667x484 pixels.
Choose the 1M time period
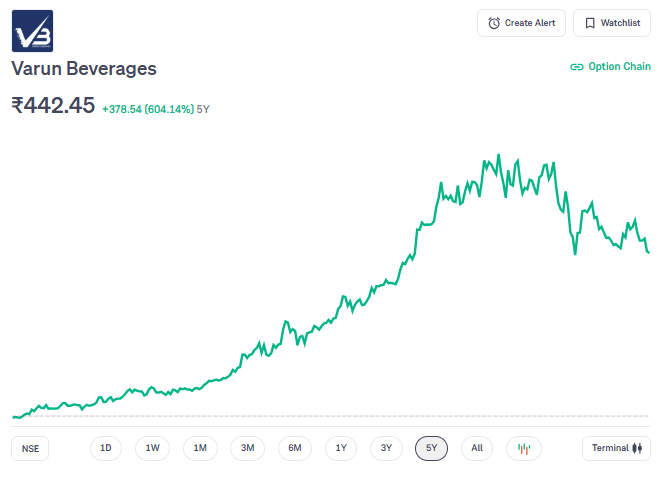click(200, 448)
